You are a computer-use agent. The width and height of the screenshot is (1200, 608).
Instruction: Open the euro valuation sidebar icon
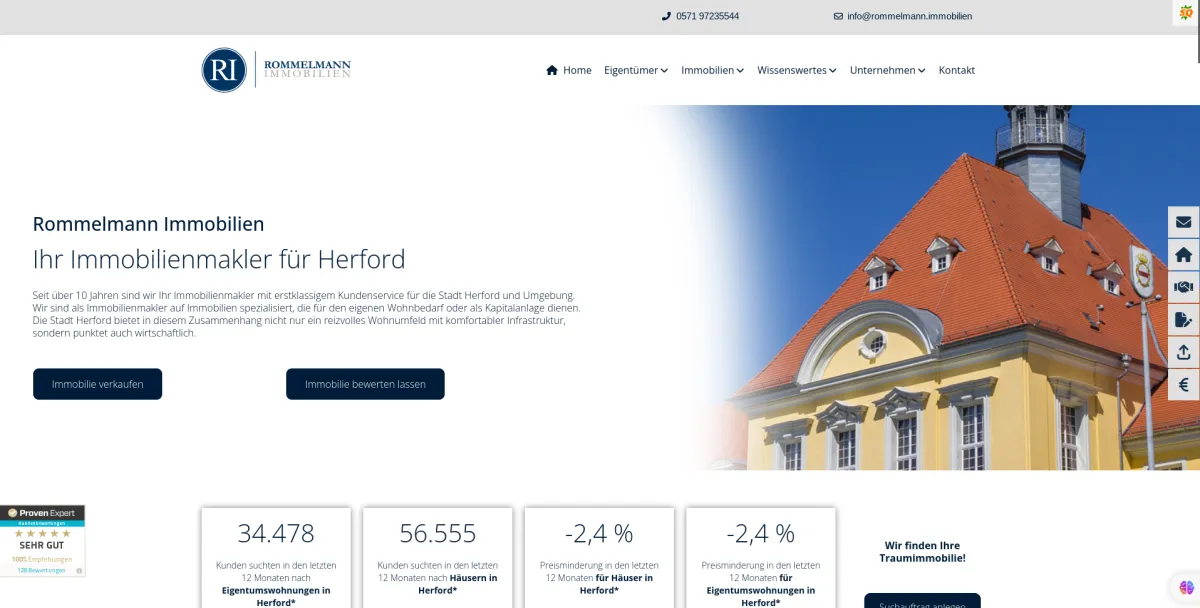pos(1184,385)
